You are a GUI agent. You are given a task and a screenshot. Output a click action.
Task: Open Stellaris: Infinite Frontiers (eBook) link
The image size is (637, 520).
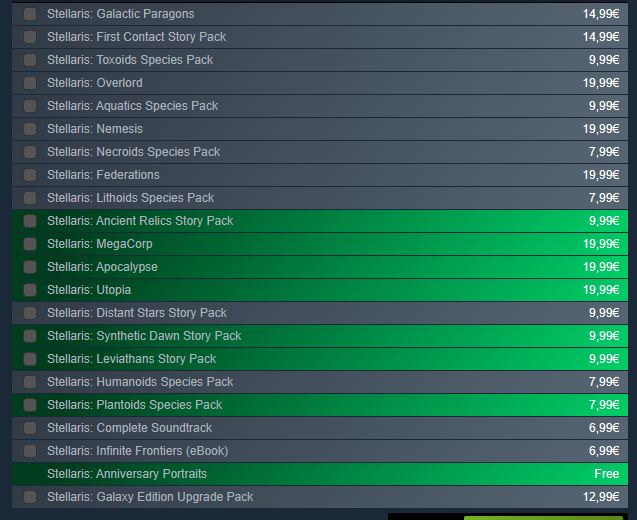point(138,451)
